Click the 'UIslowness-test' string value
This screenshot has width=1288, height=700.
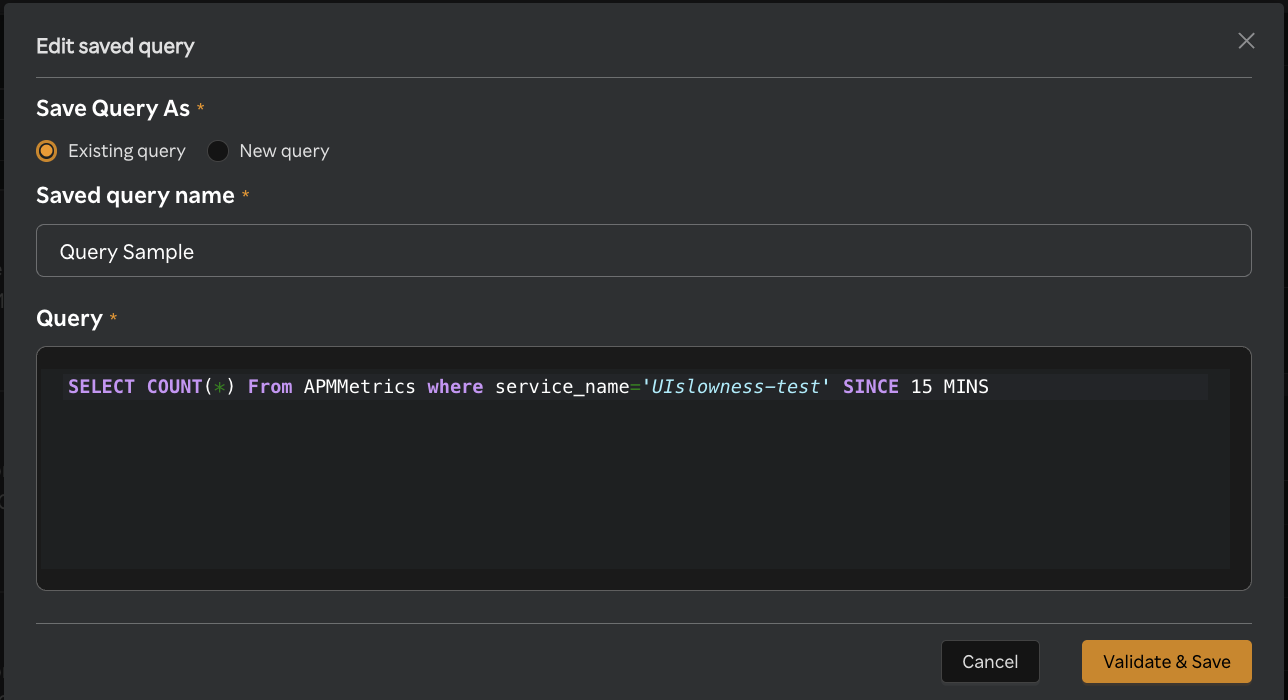pos(736,386)
